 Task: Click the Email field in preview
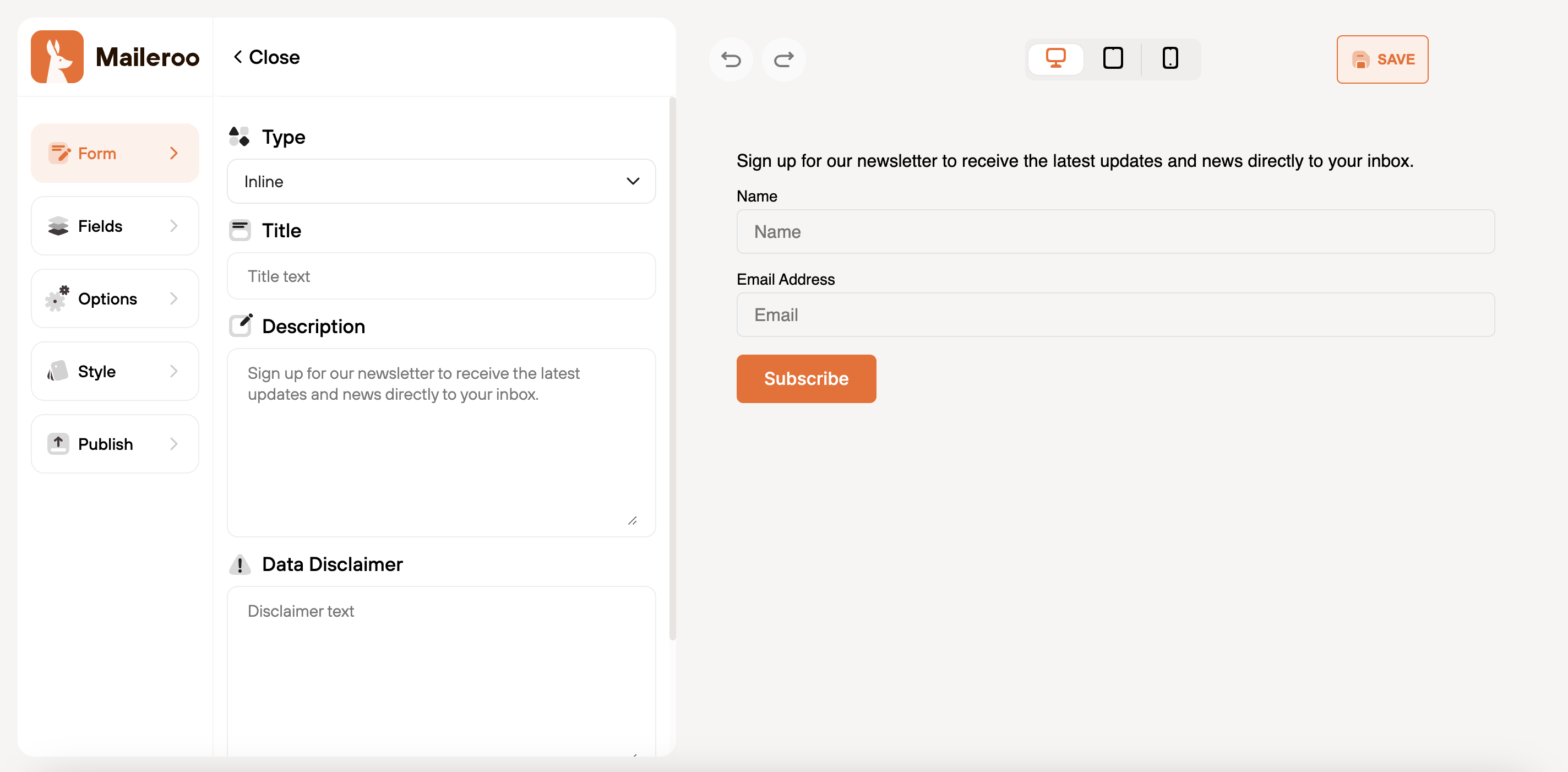click(x=1115, y=315)
